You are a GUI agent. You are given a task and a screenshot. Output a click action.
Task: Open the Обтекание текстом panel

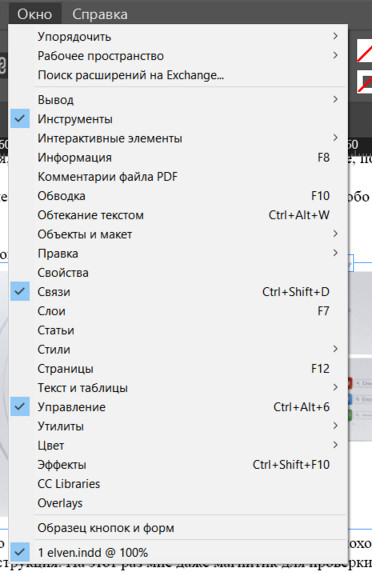point(178,215)
